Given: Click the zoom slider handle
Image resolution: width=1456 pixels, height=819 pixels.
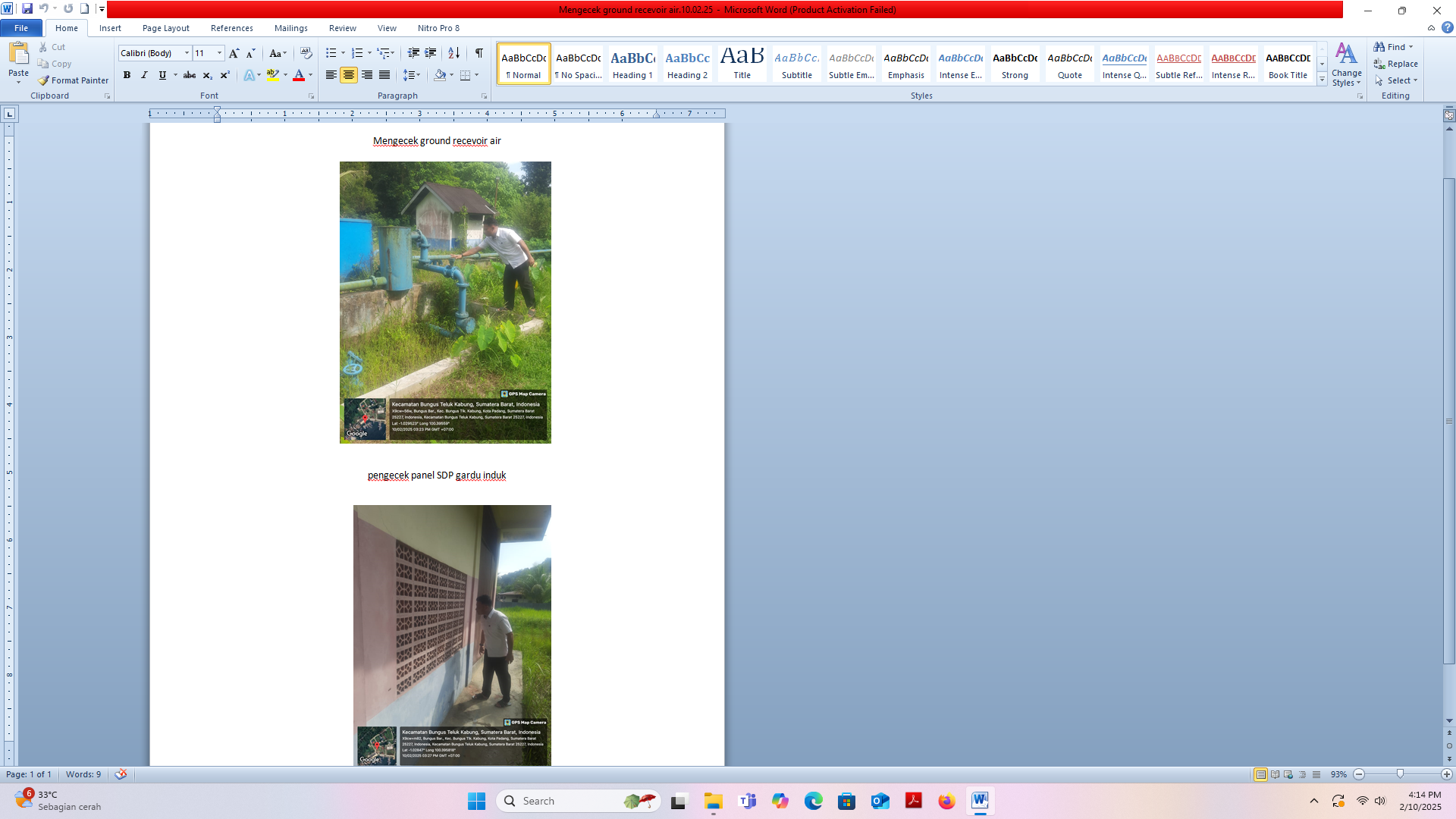Looking at the screenshot, I should (x=1400, y=774).
